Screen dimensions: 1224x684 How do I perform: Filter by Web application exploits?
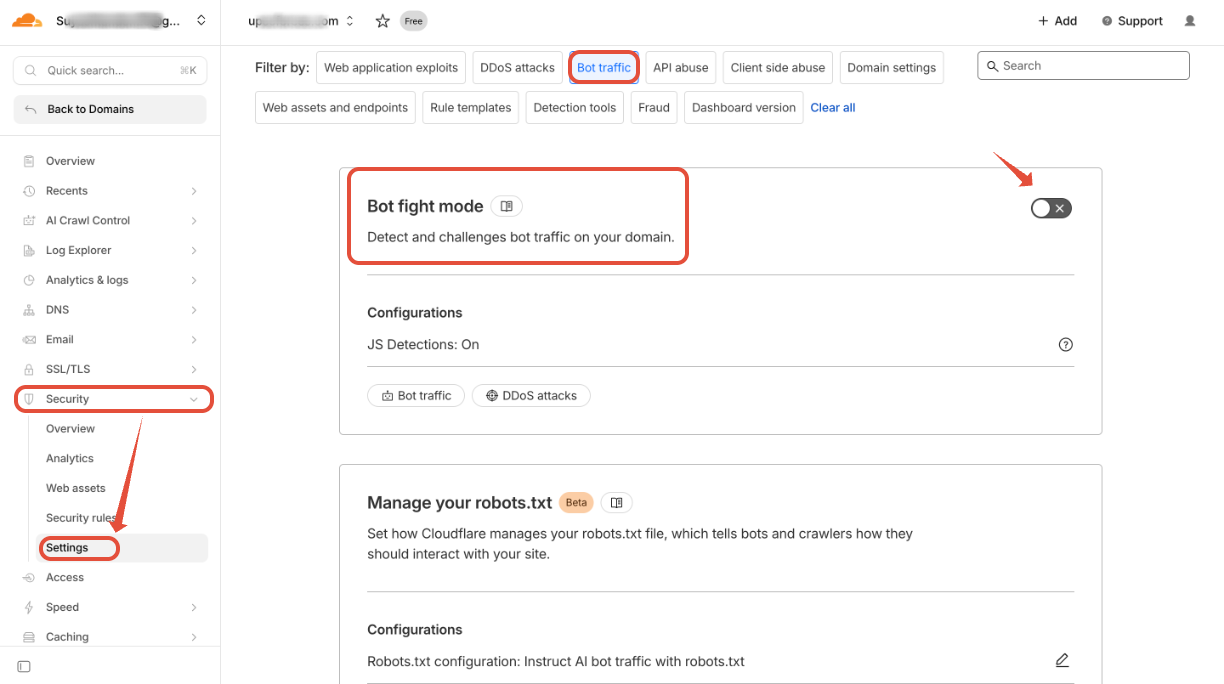[x=391, y=68]
